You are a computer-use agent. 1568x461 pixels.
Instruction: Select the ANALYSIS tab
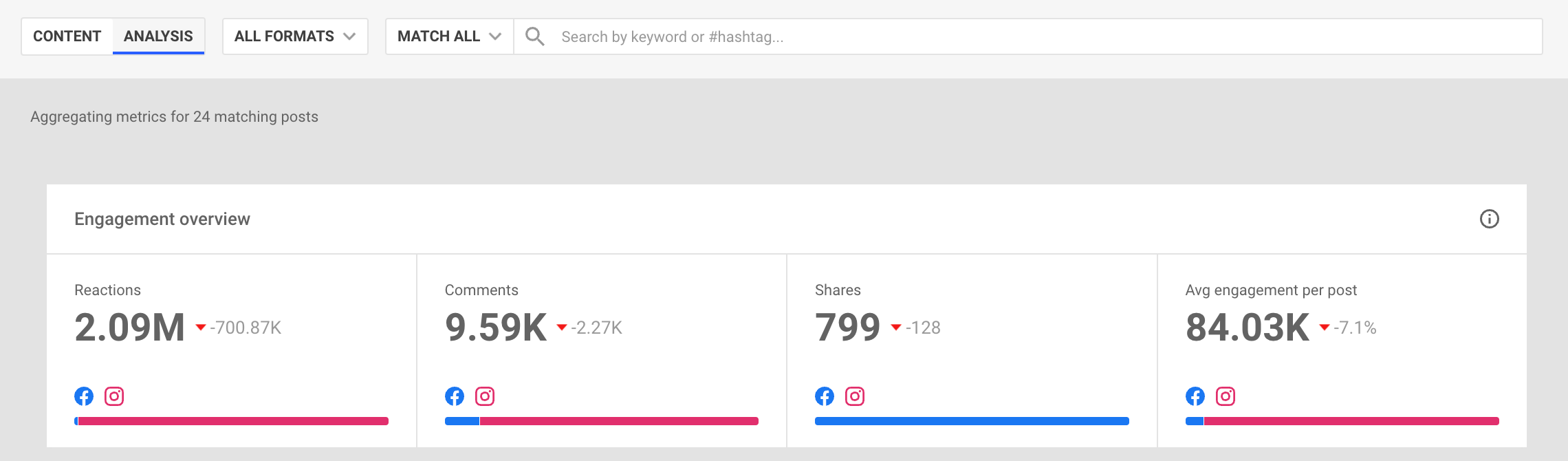click(158, 36)
